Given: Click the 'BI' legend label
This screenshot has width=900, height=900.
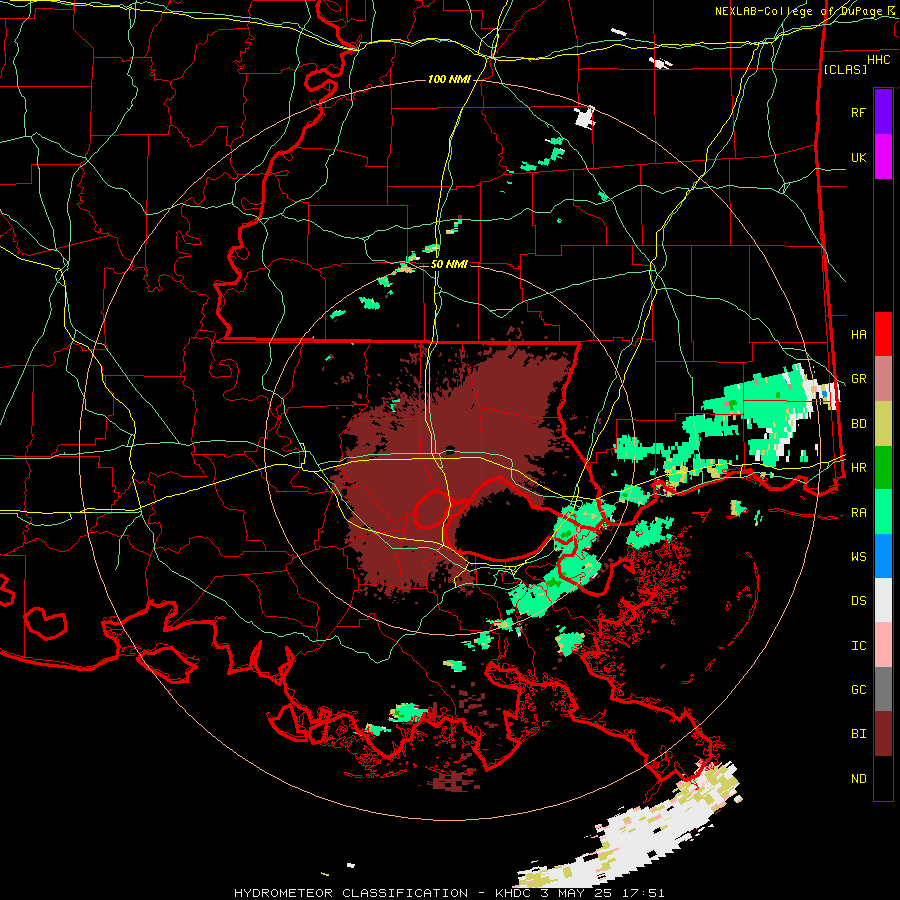Looking at the screenshot, I should click(x=858, y=734).
